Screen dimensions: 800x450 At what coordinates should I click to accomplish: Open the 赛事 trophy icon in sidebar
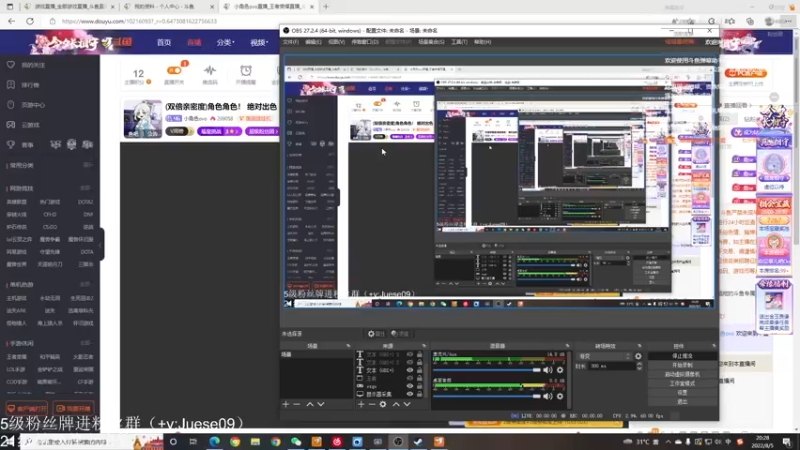pyautogui.click(x=11, y=144)
